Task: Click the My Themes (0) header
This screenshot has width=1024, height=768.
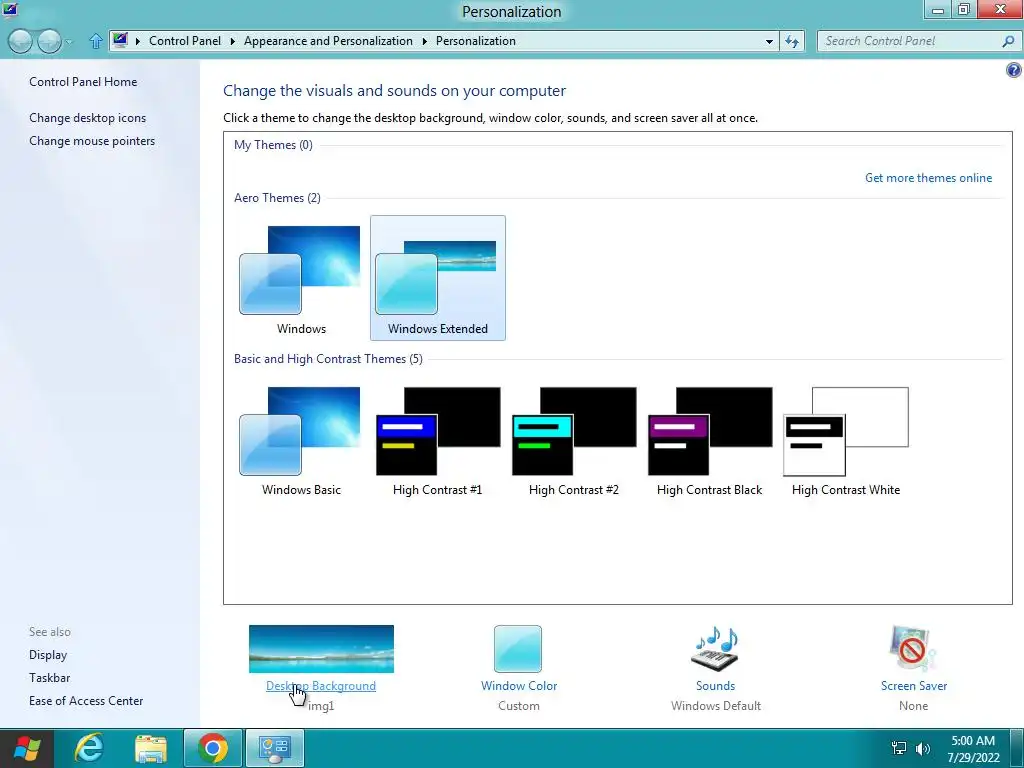Action: tap(273, 144)
